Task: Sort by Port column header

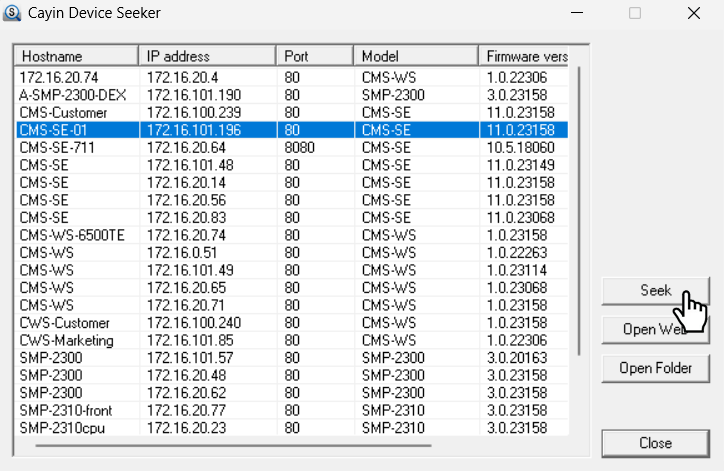Action: 315,56
